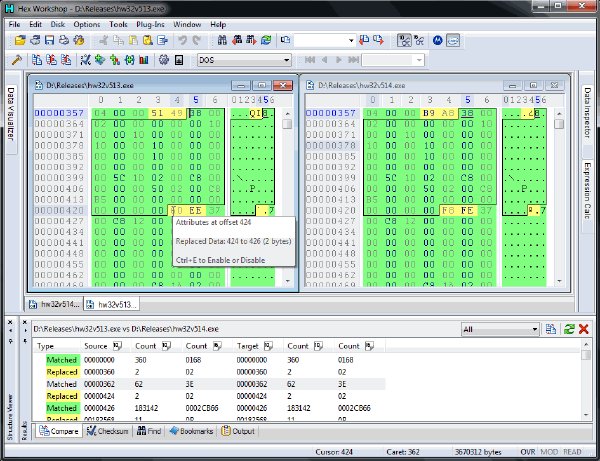Select the Compare results tab
Image resolution: width=600 pixels, height=461 pixels.
pyautogui.click(x=59, y=431)
